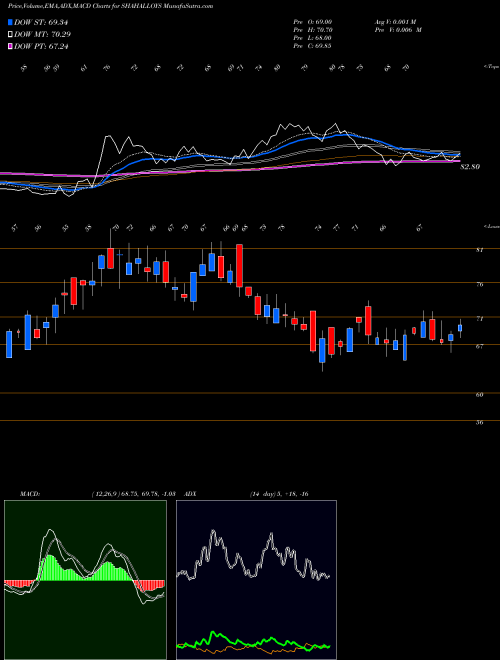This screenshot has width=500, height=660.
Task: Click the 71 price axis label
Action: [479, 319]
